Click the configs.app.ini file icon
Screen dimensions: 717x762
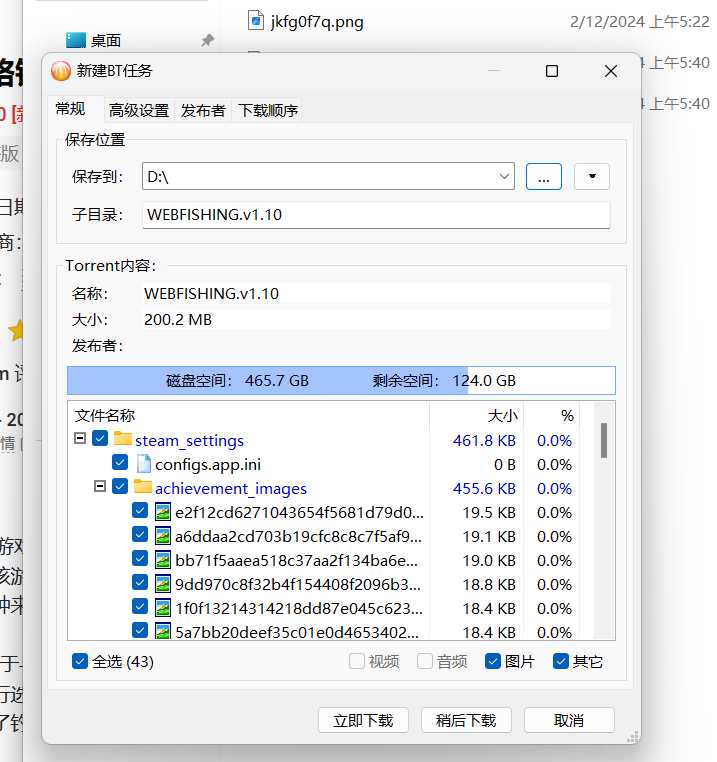click(143, 464)
